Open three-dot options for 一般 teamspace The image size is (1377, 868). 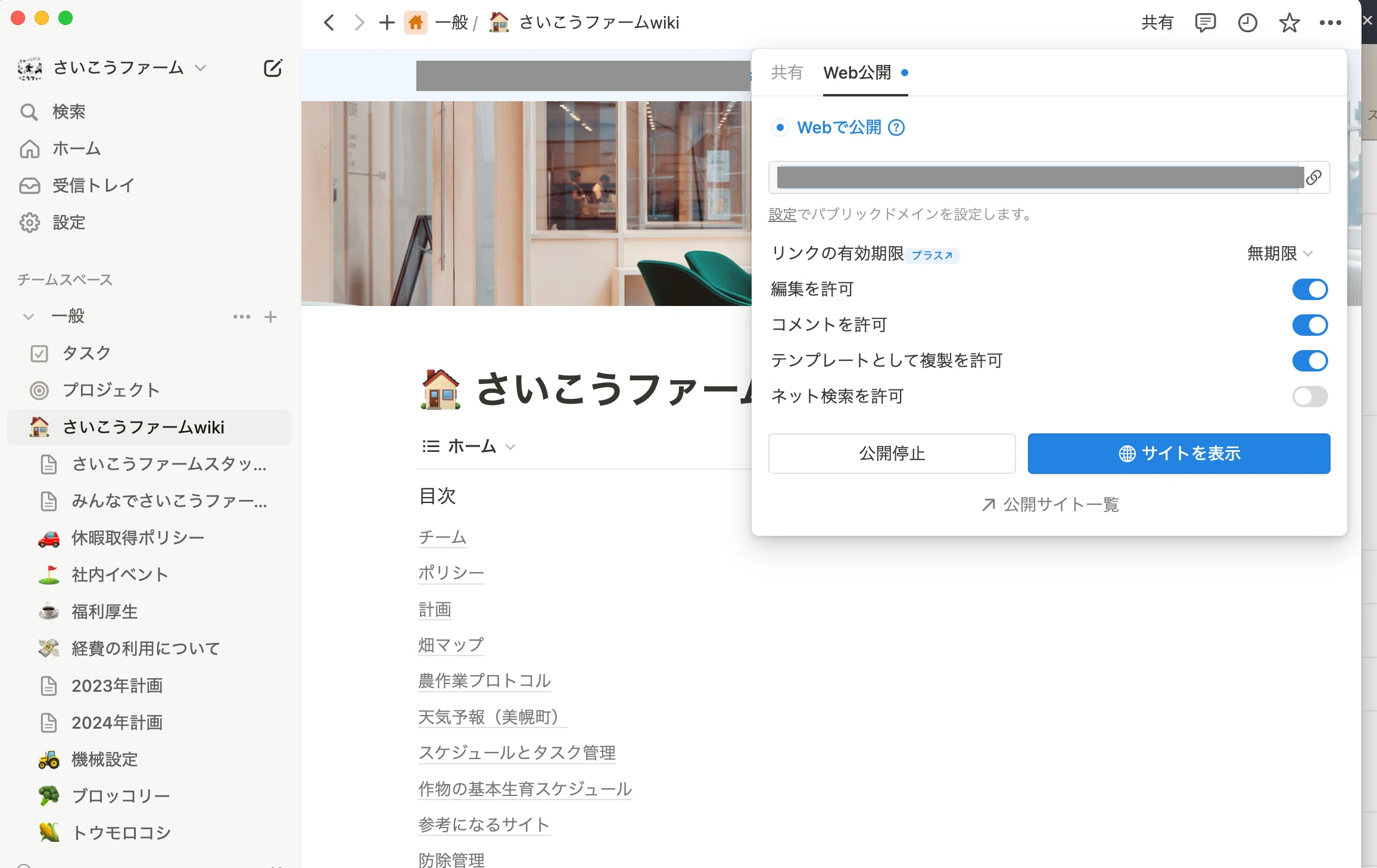tap(242, 317)
